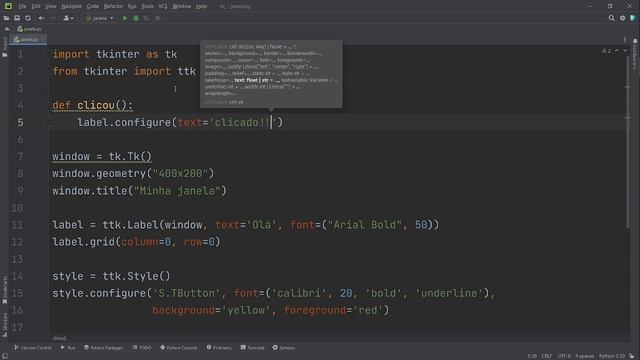Open the Tools menu
This screenshot has width=640, height=360.
pos(147,6)
